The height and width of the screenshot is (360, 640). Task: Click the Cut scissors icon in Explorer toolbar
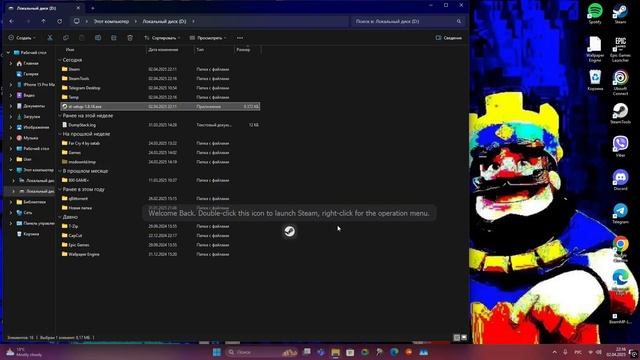(50, 38)
